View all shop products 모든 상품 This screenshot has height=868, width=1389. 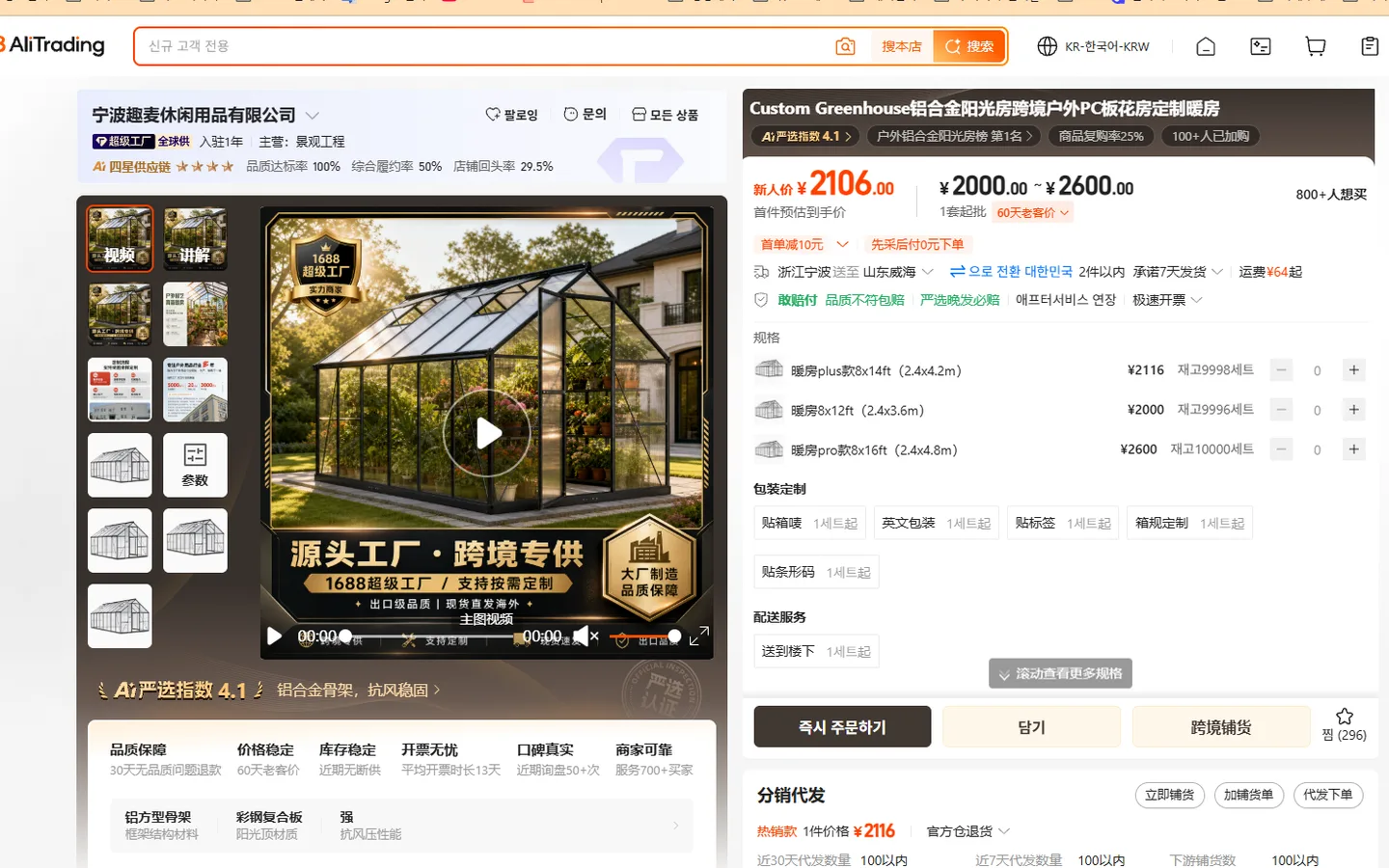coord(665,115)
